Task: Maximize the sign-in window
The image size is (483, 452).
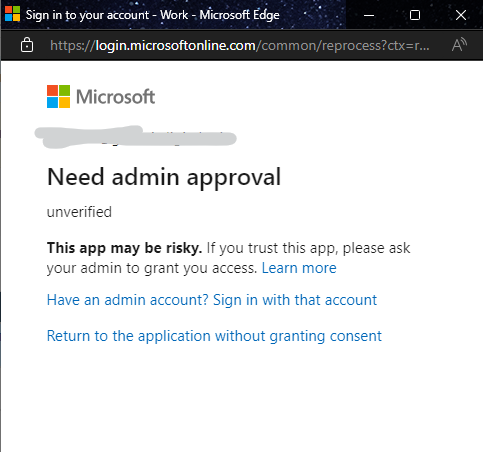Action: point(415,15)
